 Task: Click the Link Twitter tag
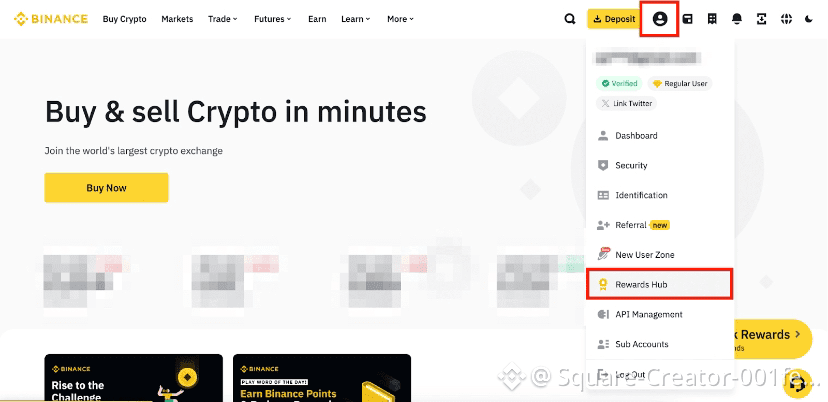626,104
